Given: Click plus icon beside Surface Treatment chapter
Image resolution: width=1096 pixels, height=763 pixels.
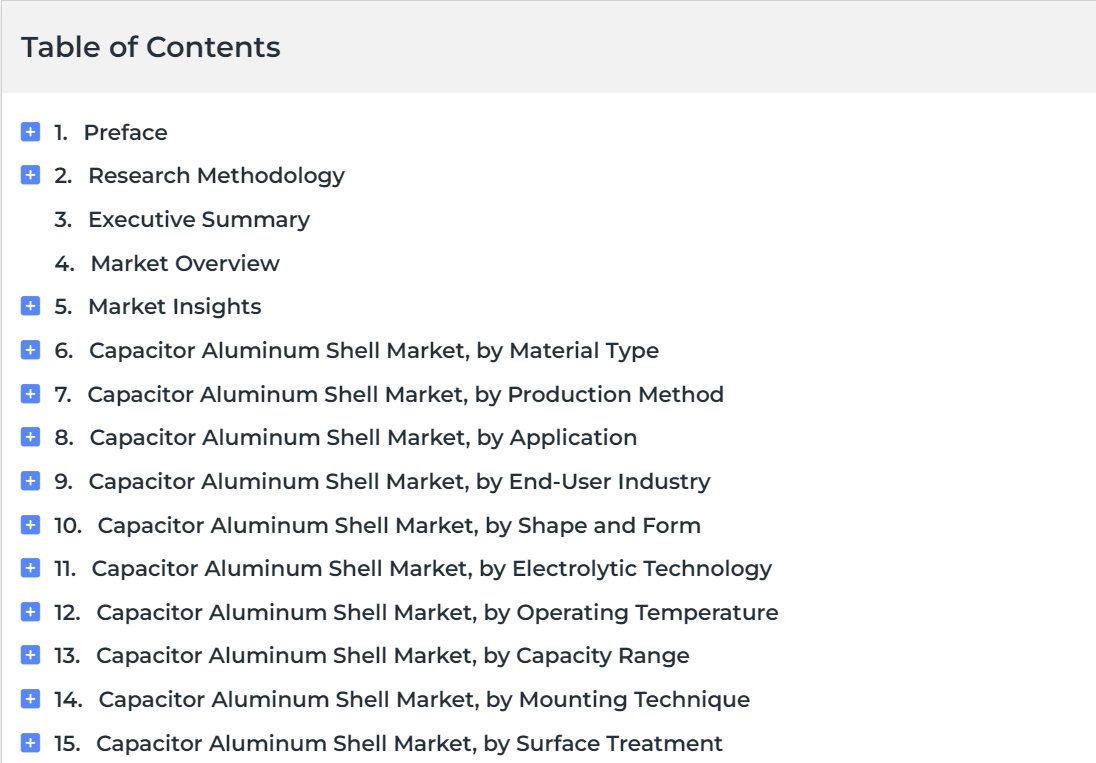Looking at the screenshot, I should click(30, 742).
